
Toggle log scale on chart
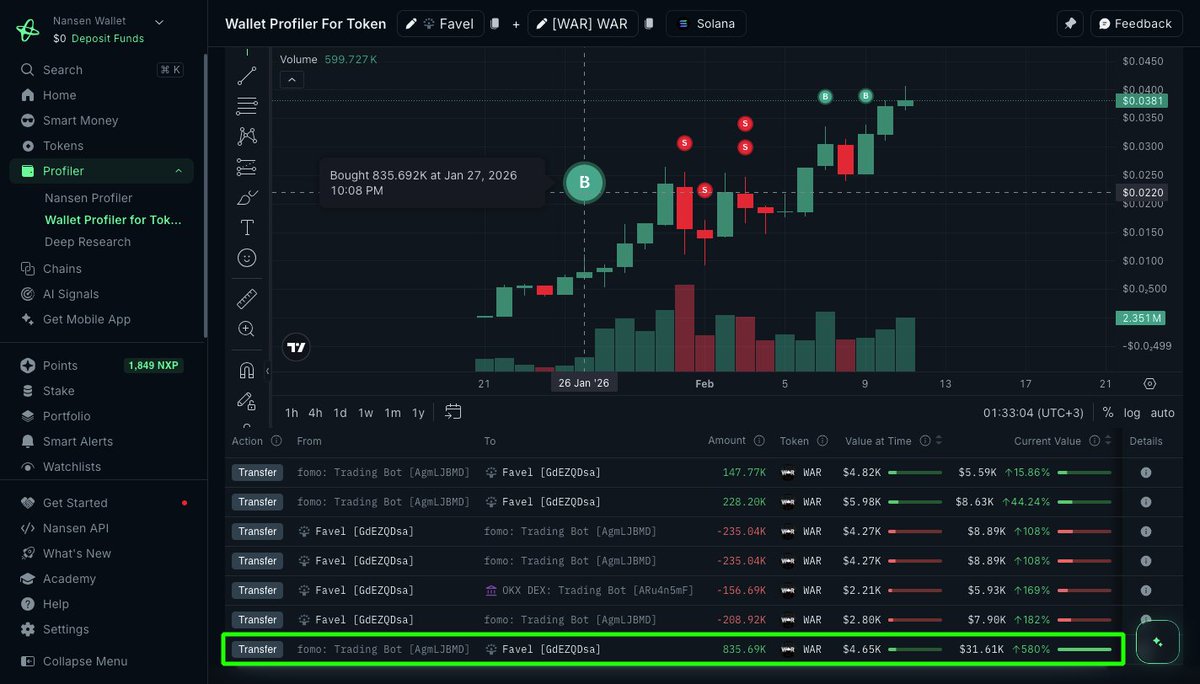point(1132,413)
